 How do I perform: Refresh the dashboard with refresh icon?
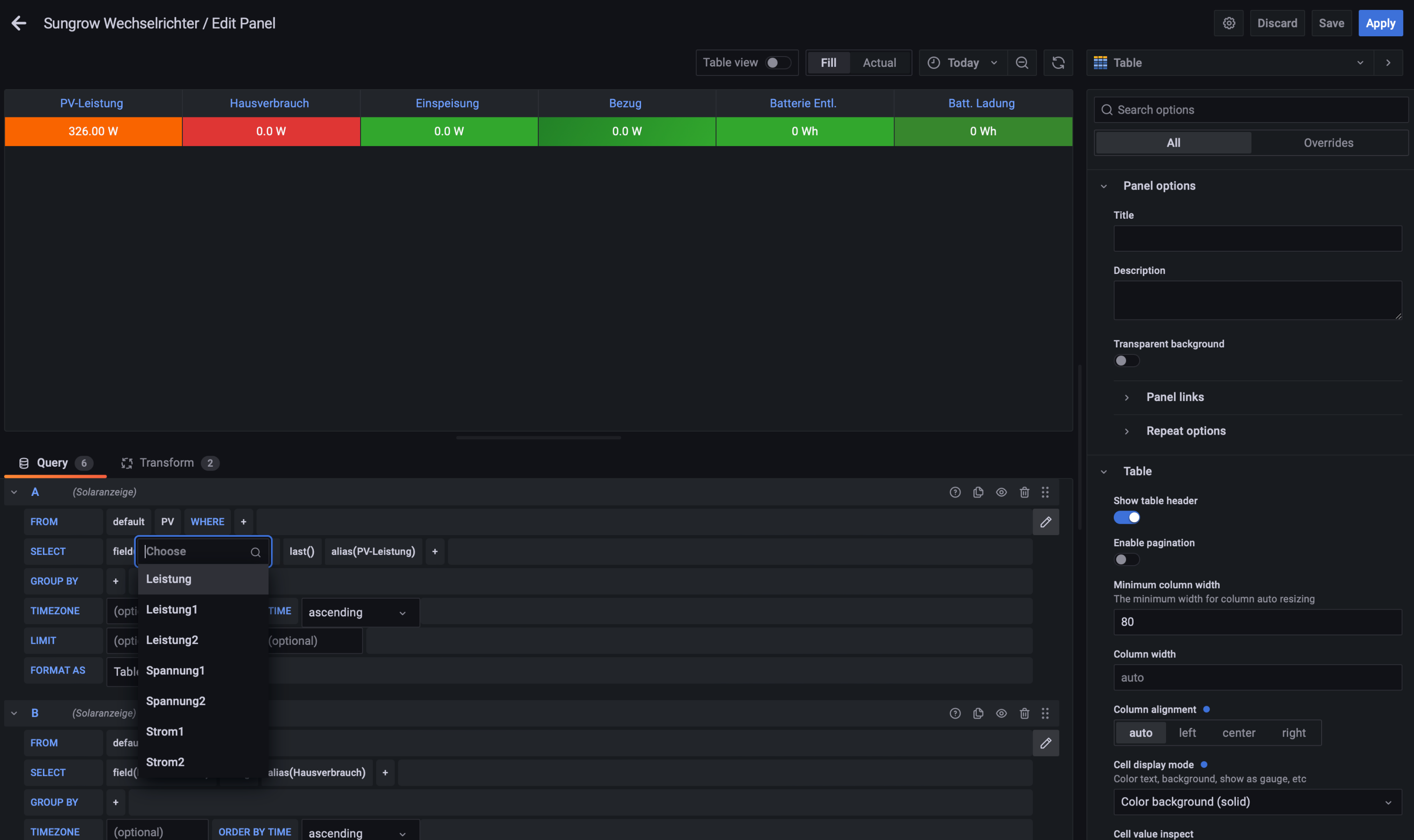click(1058, 63)
